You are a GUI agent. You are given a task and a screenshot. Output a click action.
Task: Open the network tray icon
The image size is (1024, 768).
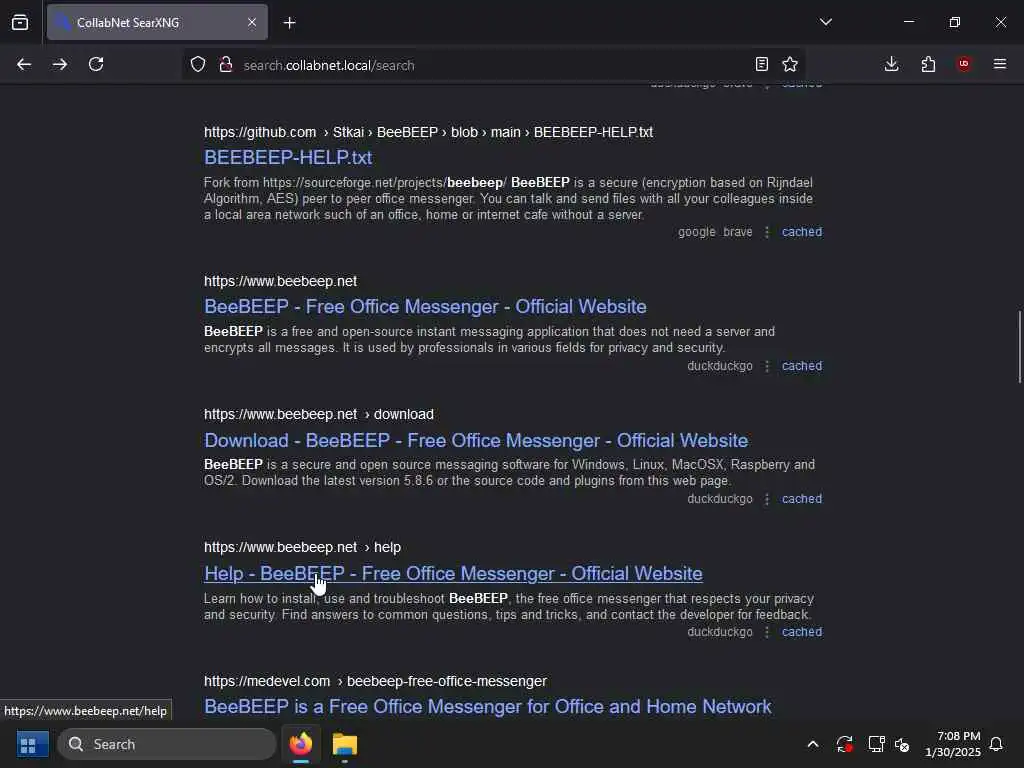(876, 744)
